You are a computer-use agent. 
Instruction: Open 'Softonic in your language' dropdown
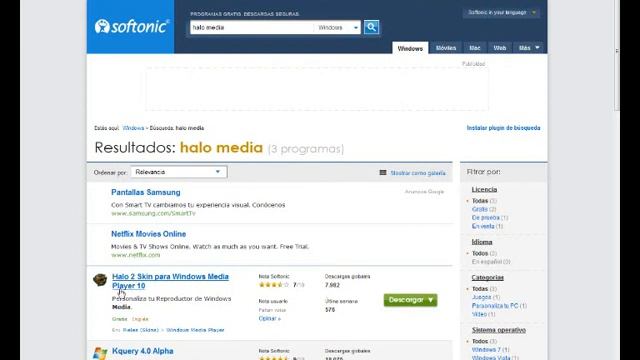[x=501, y=12]
